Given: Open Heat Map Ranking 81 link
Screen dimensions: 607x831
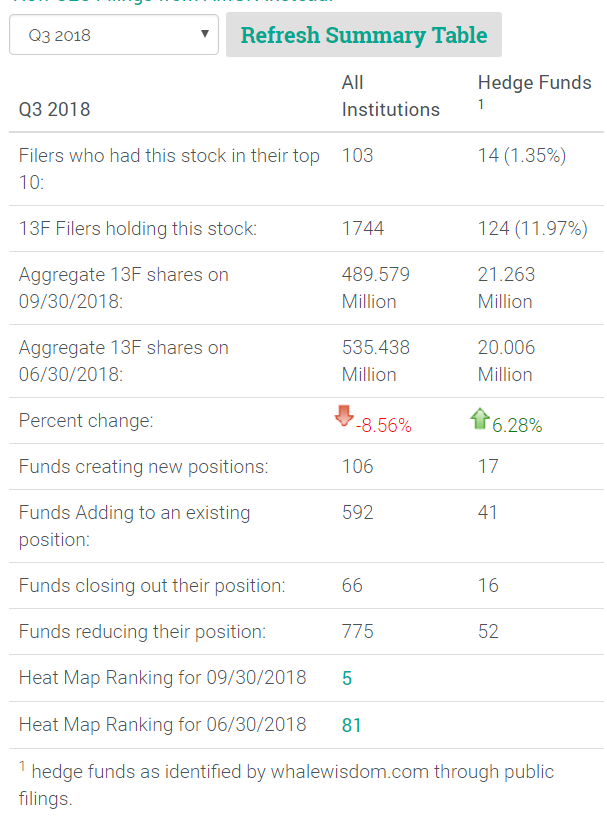Looking at the screenshot, I should tap(351, 724).
